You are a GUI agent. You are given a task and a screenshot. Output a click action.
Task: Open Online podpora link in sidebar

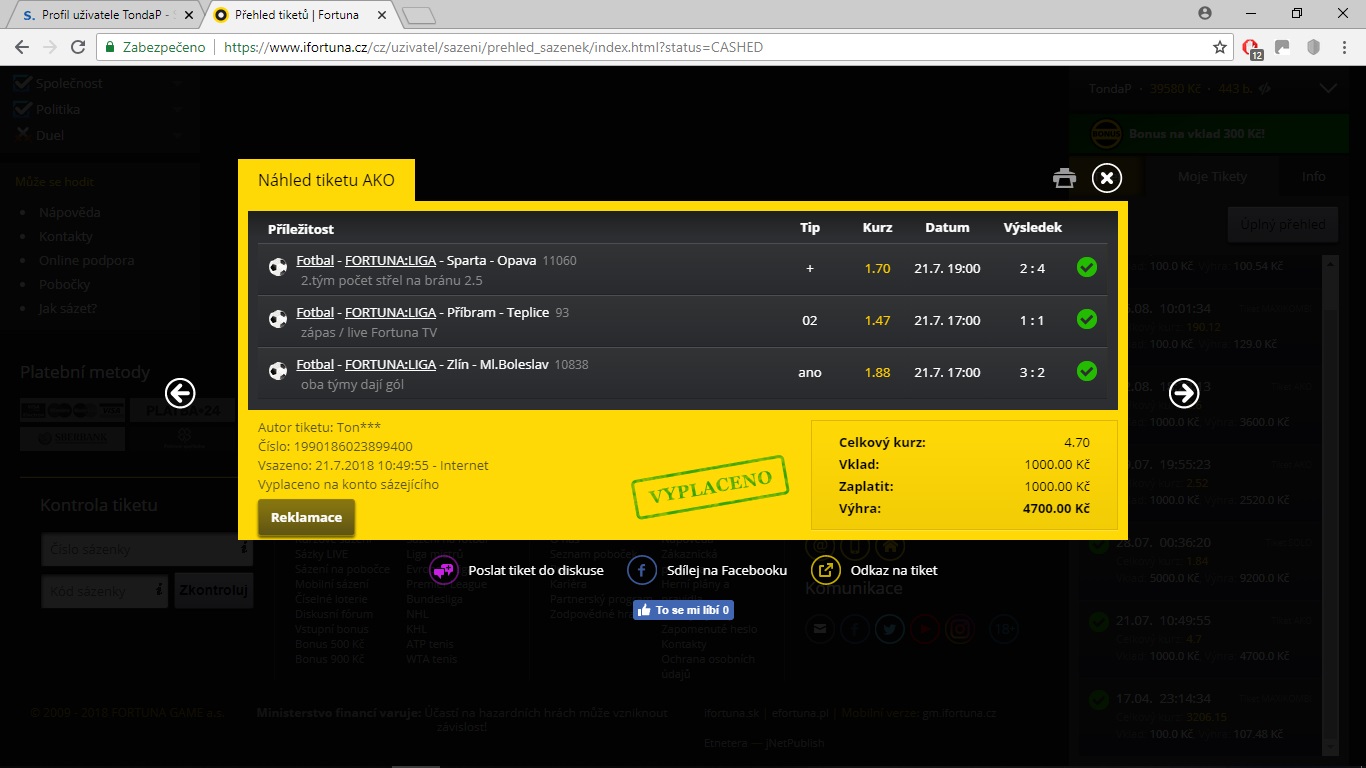tap(86, 260)
